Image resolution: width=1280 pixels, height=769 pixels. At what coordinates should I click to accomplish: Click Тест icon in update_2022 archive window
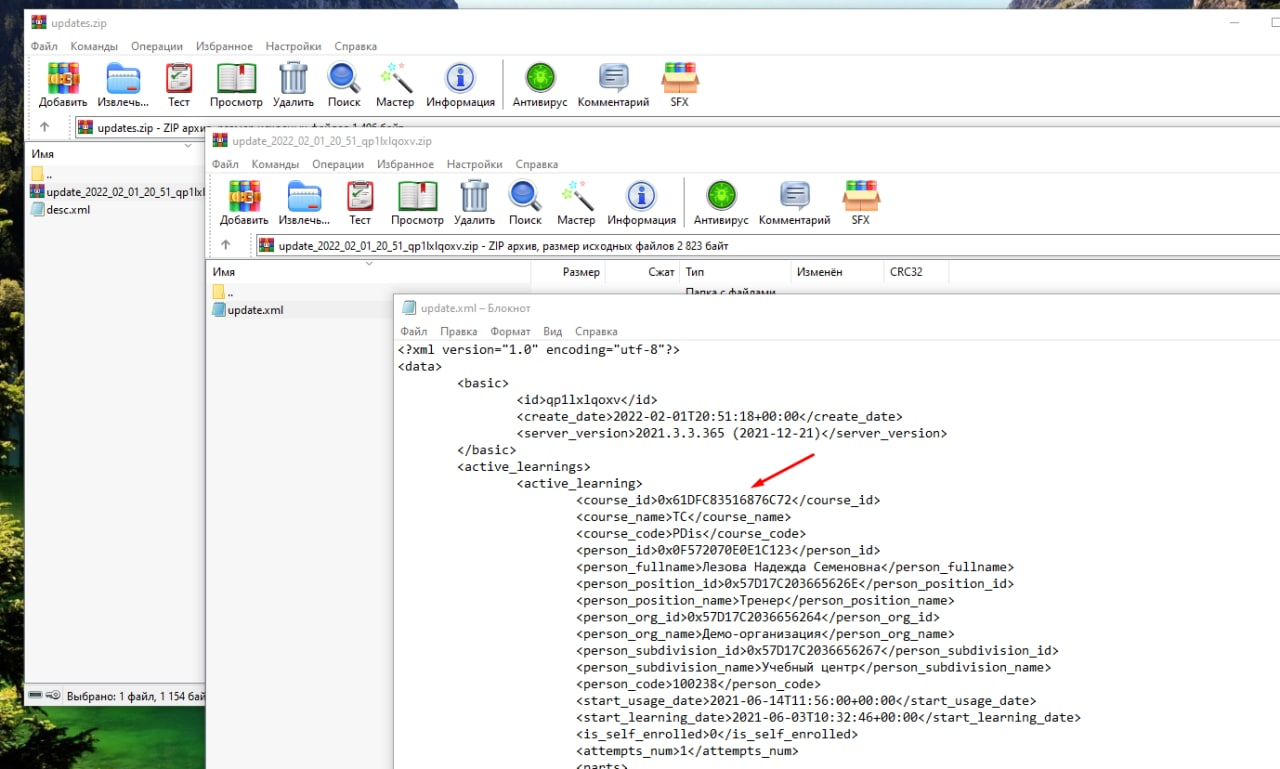pos(360,195)
